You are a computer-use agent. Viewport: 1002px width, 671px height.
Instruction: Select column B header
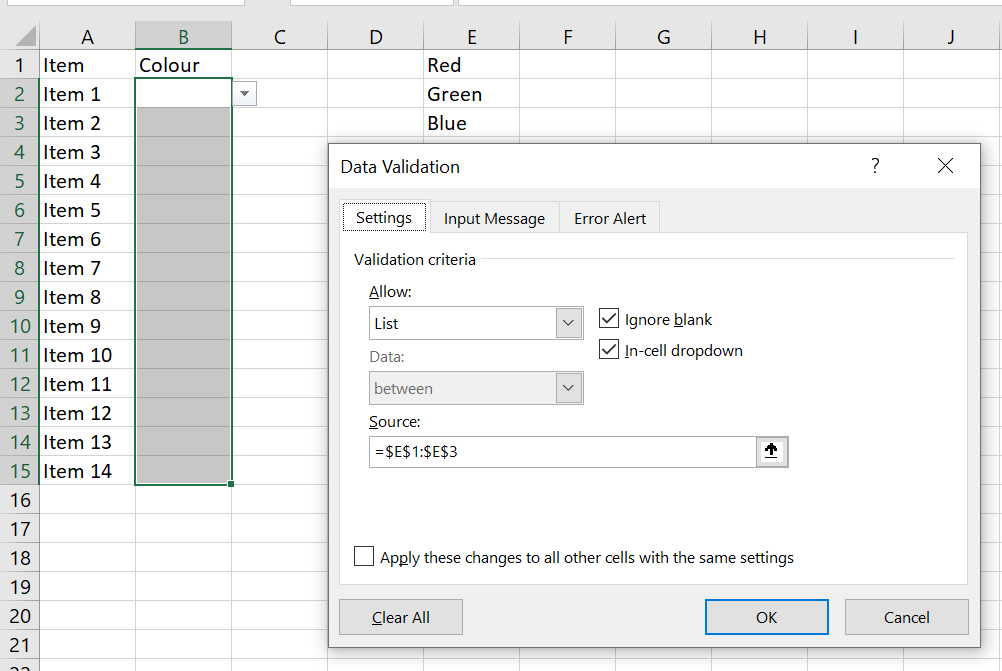[184, 37]
